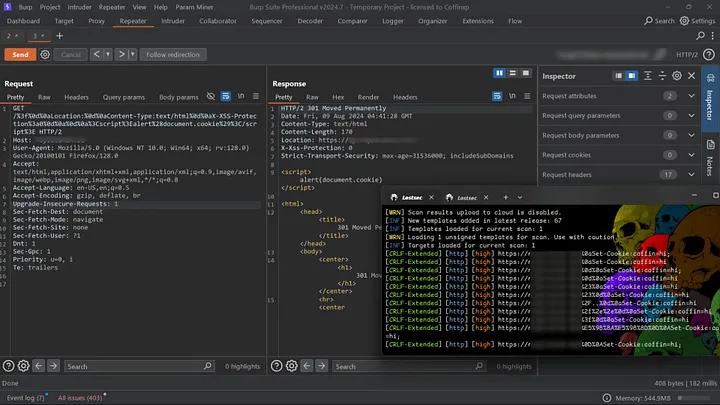720x405 pixels.
Task: Click Follow redirection button
Action: click(173, 55)
